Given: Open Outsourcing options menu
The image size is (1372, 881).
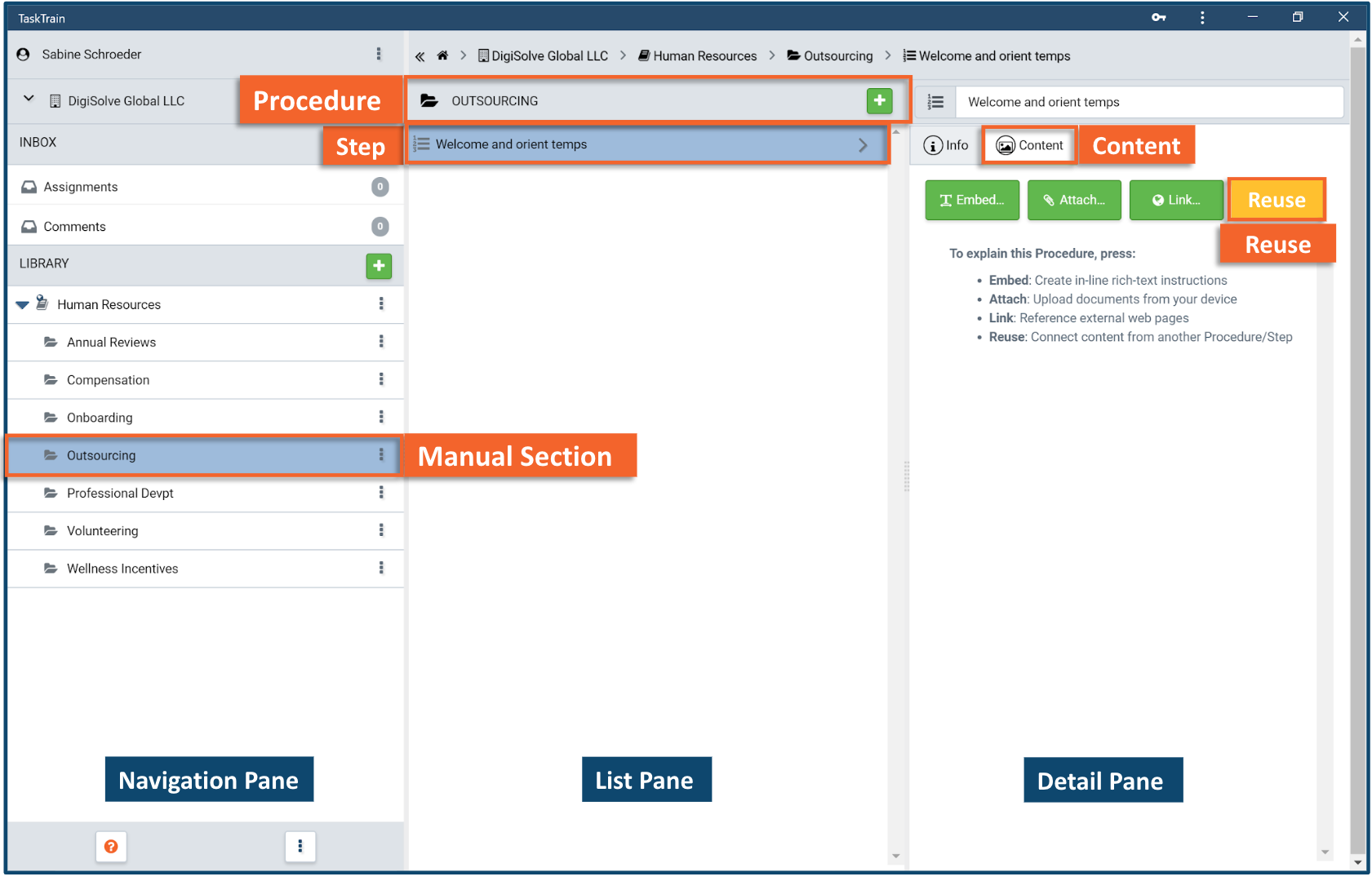Looking at the screenshot, I should (x=381, y=454).
